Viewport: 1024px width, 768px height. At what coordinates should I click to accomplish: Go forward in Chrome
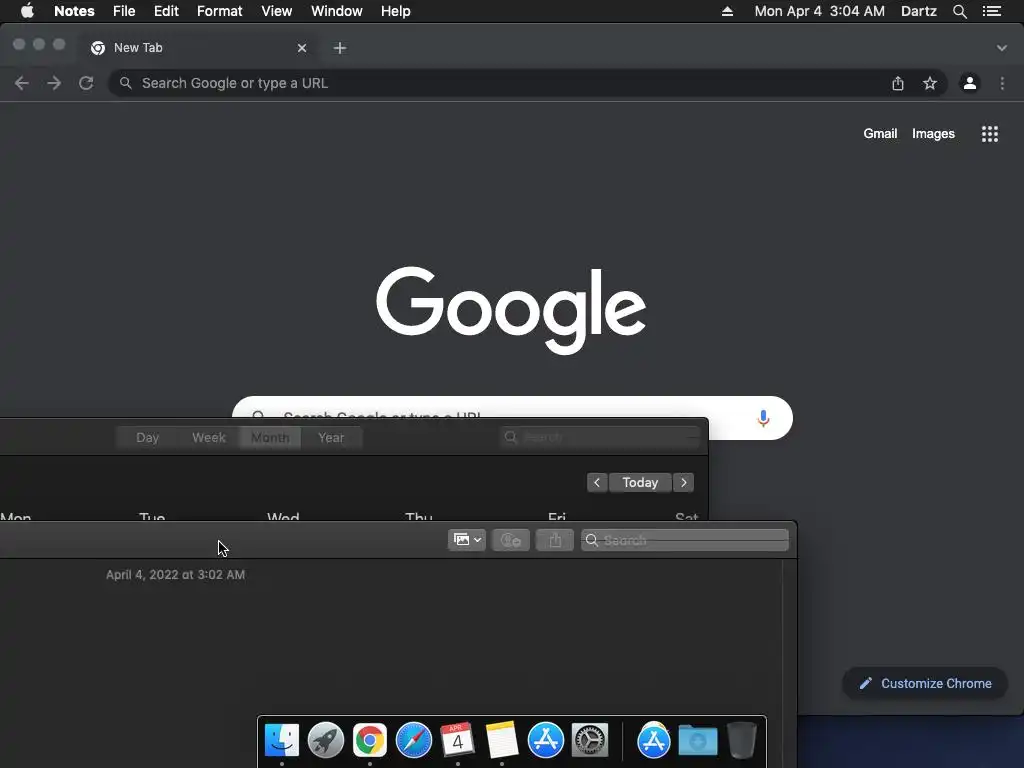[x=54, y=83]
